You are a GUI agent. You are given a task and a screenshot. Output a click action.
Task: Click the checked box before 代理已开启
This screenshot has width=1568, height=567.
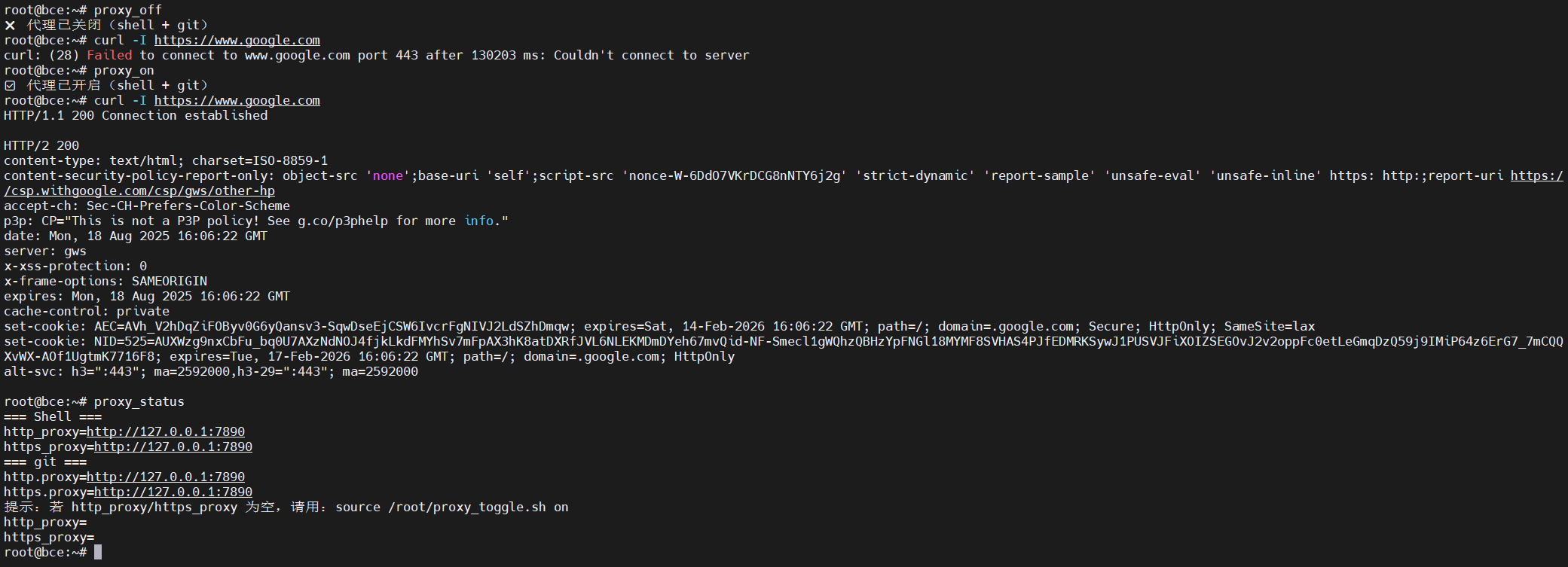point(10,86)
